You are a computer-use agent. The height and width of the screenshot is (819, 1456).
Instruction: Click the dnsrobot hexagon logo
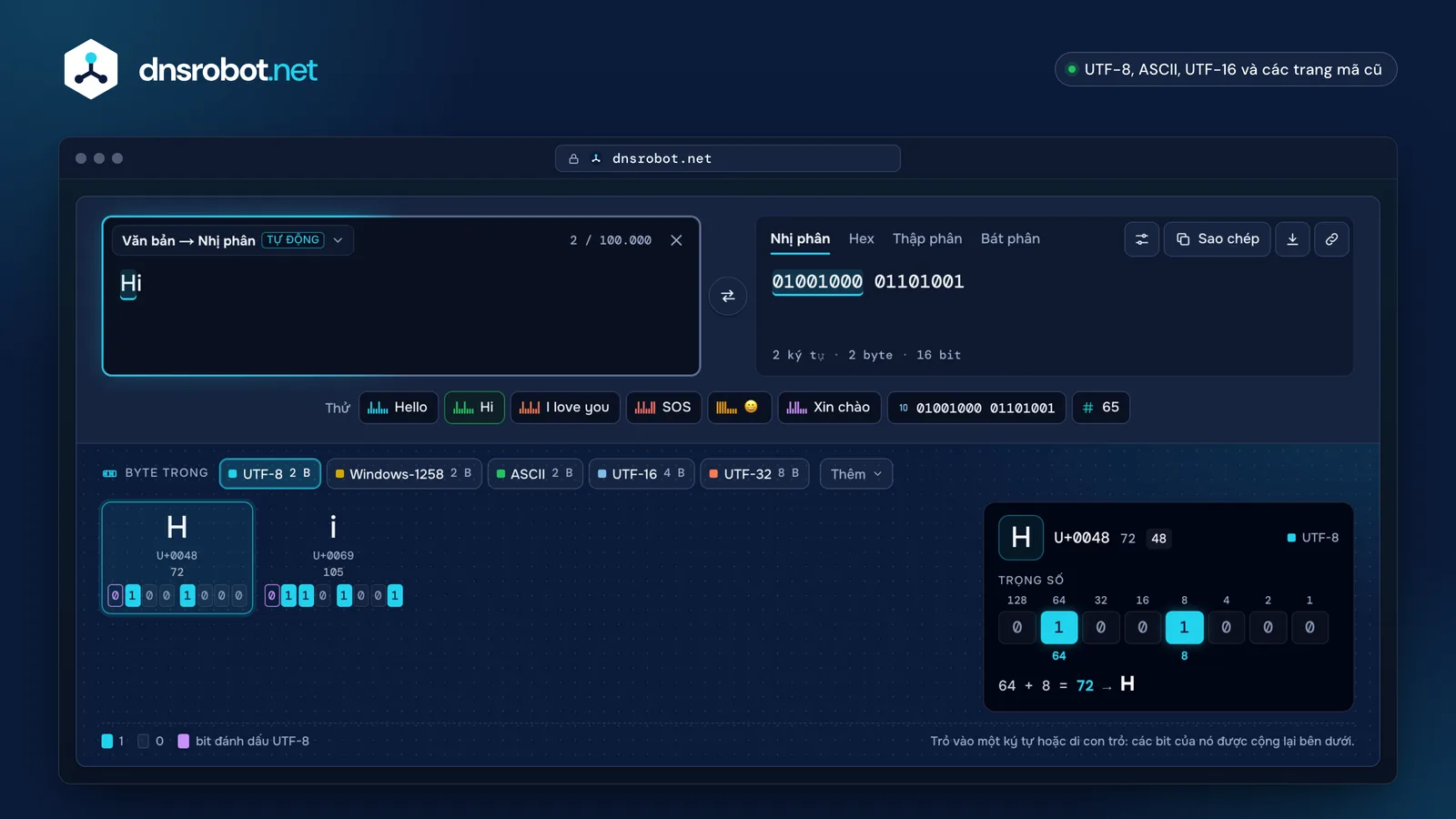coord(91,69)
